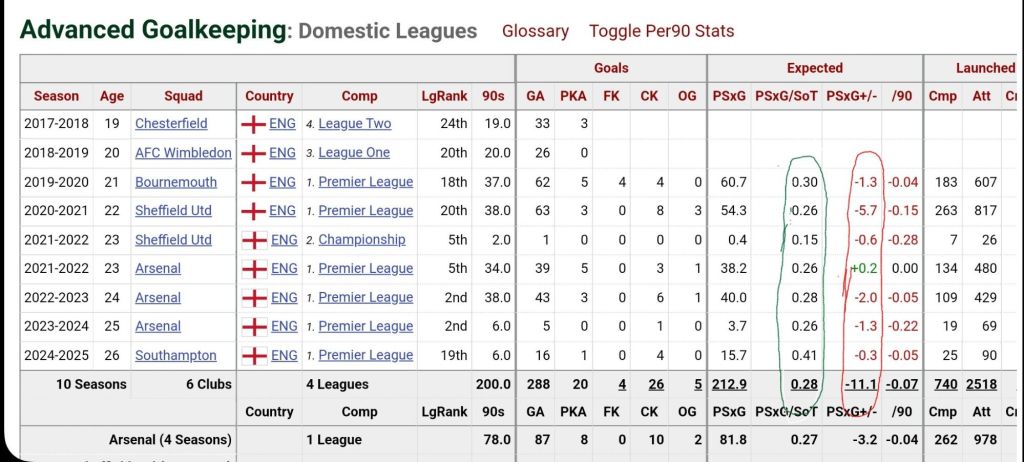
Task: Sort by the GA column header
Action: point(535,96)
